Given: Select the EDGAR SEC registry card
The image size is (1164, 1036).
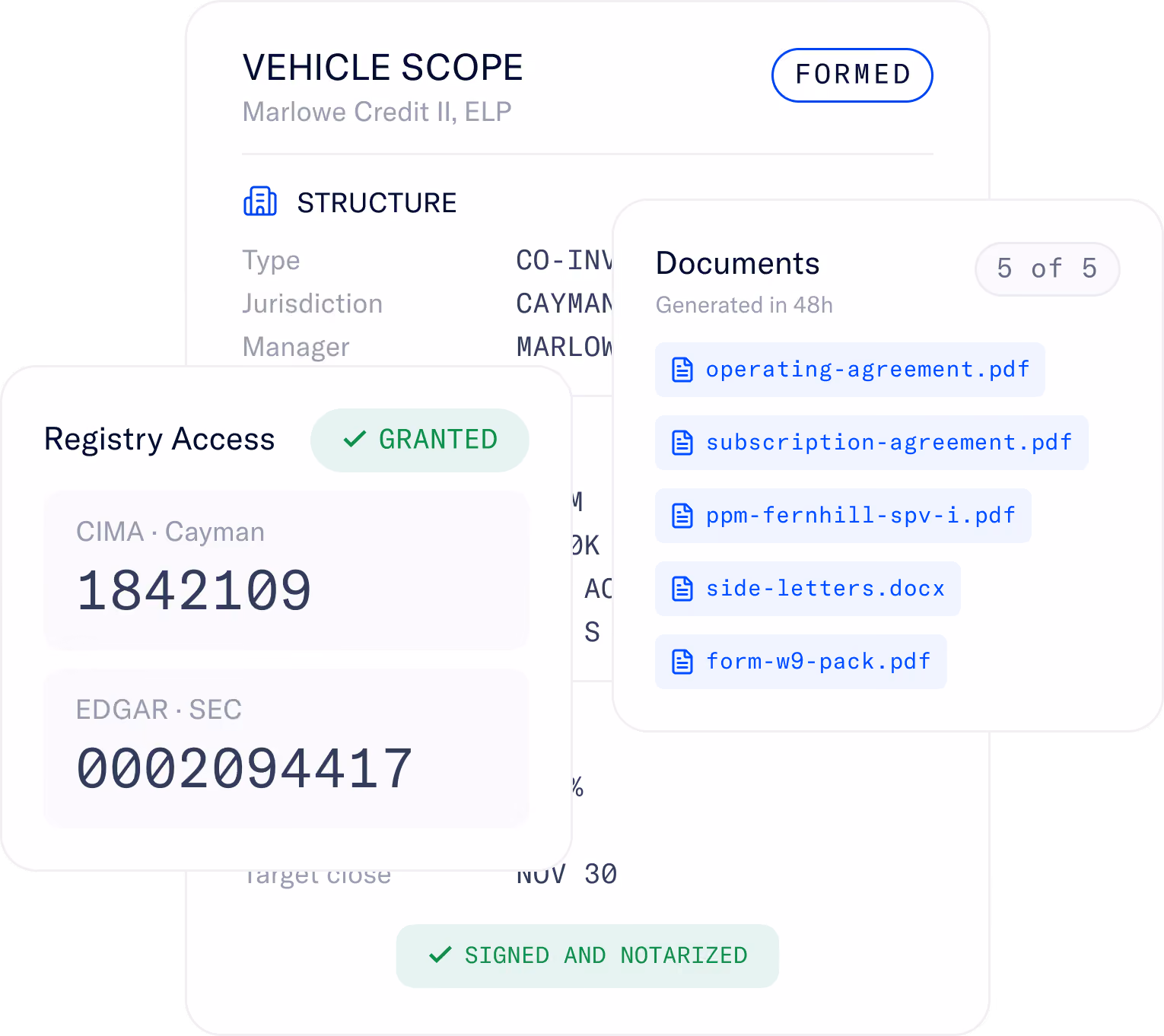Looking at the screenshot, I should [x=286, y=748].
